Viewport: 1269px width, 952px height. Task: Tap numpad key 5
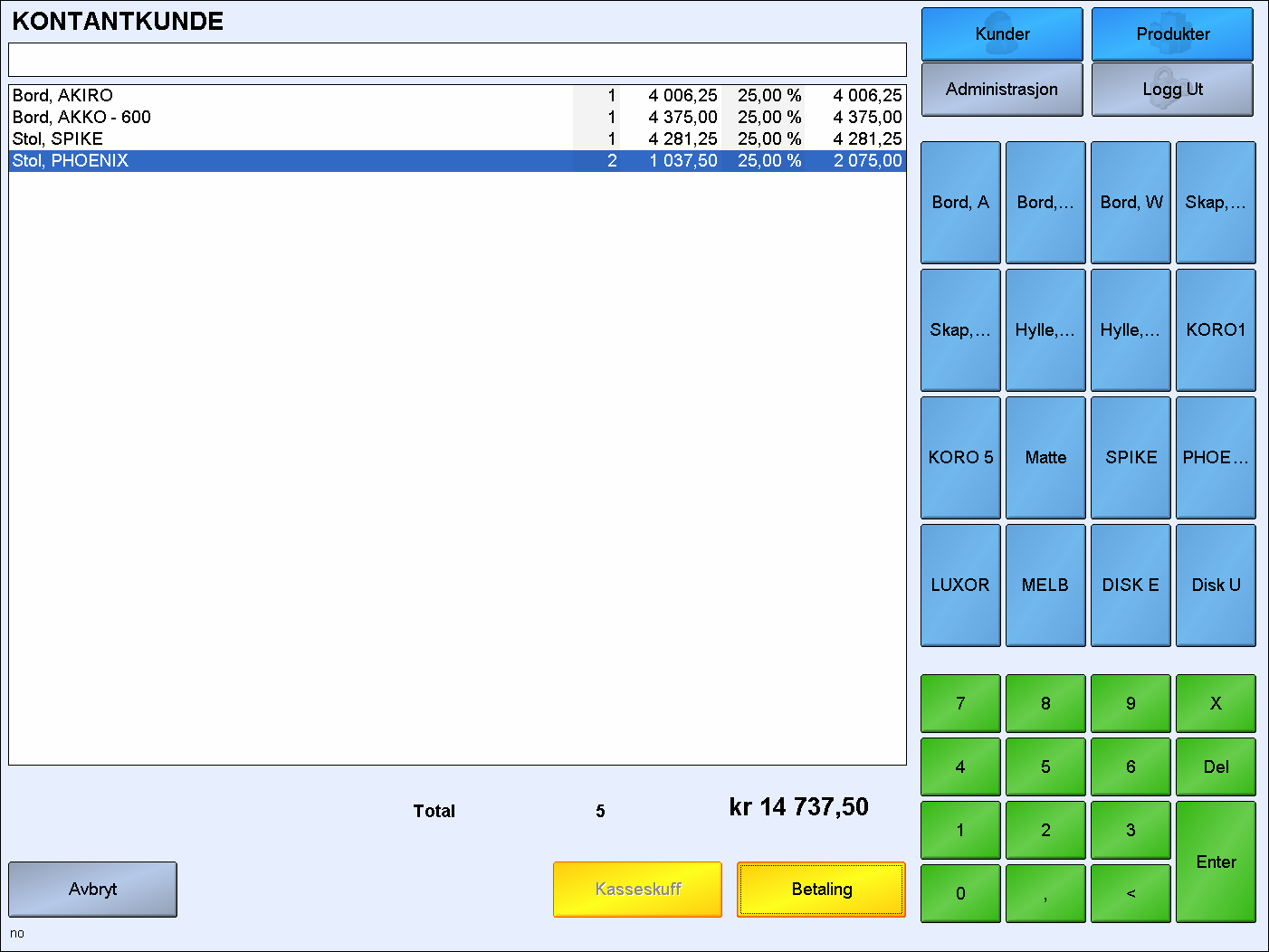click(1045, 766)
